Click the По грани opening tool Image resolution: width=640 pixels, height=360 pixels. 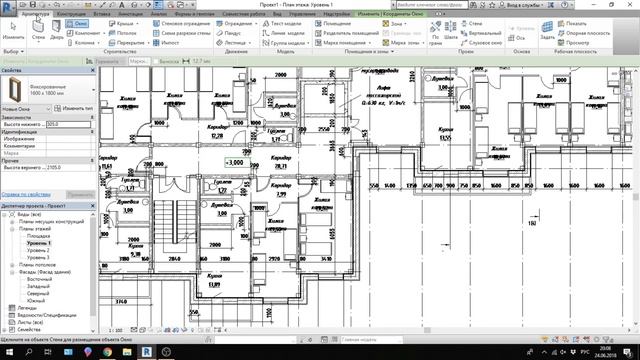pyautogui.click(x=436, y=33)
